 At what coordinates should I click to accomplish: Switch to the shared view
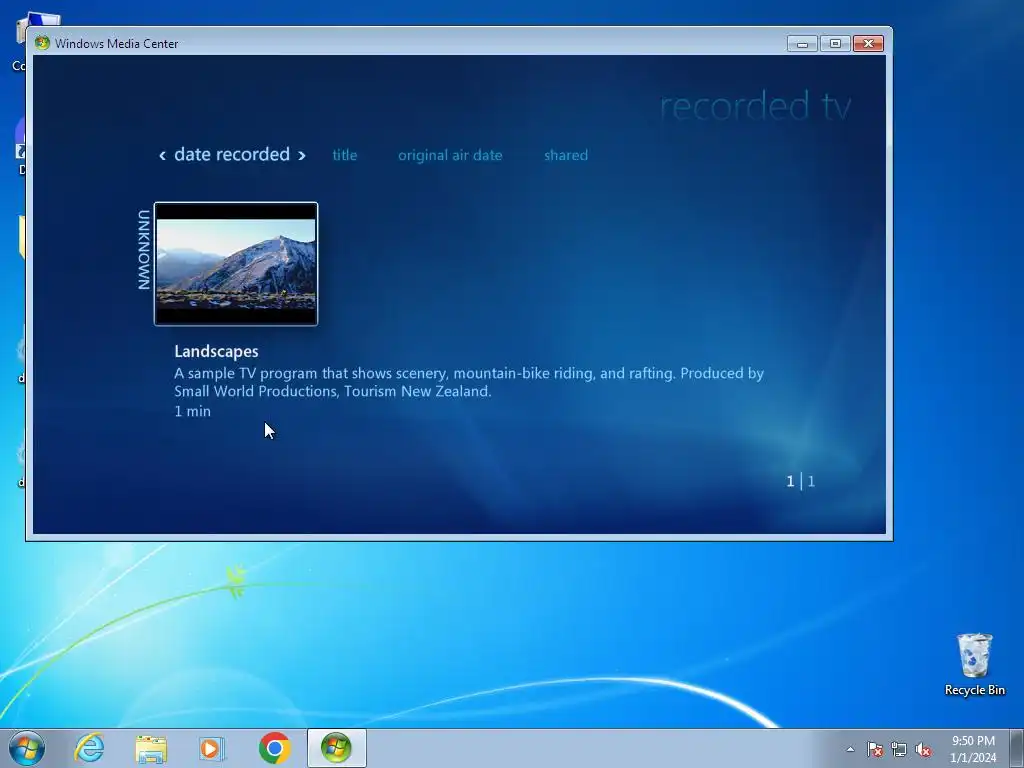pos(566,155)
